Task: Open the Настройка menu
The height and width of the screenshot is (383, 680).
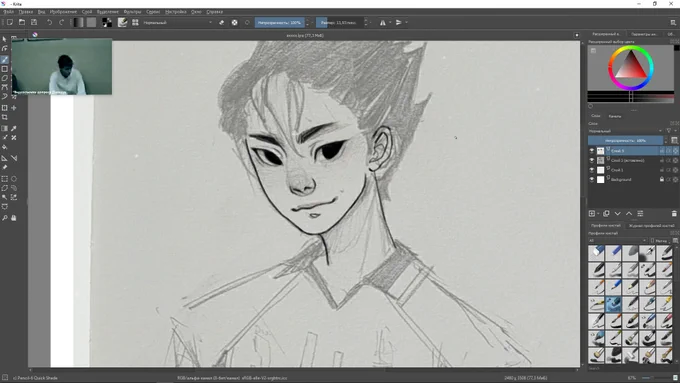Action: click(176, 12)
